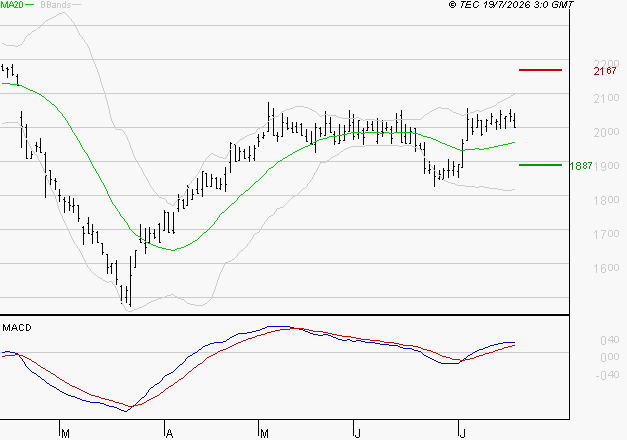Click the 2000 price axis label
Viewport: 627px width, 440px height.
tap(607, 132)
